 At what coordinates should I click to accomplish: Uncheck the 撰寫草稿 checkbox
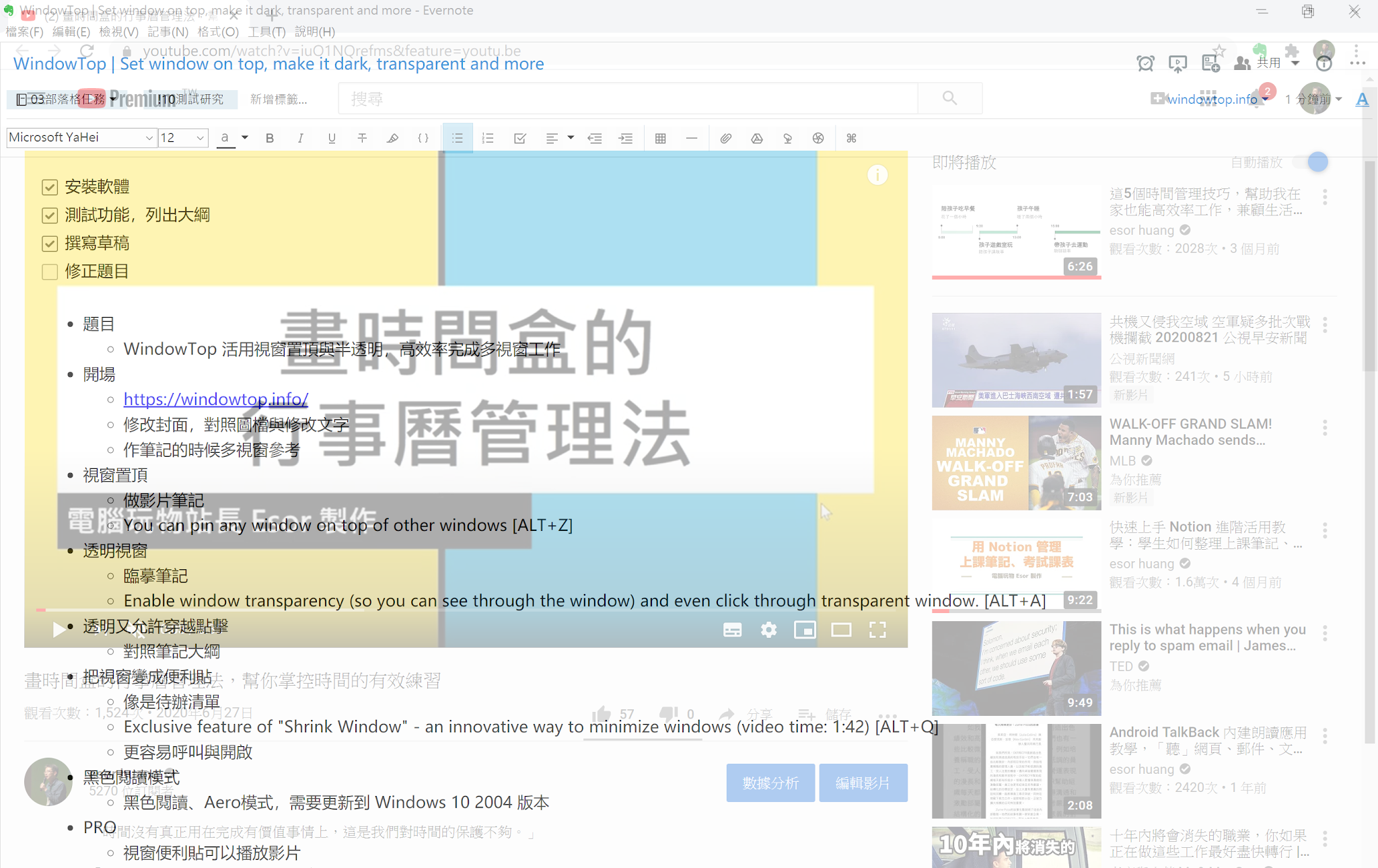[50, 244]
